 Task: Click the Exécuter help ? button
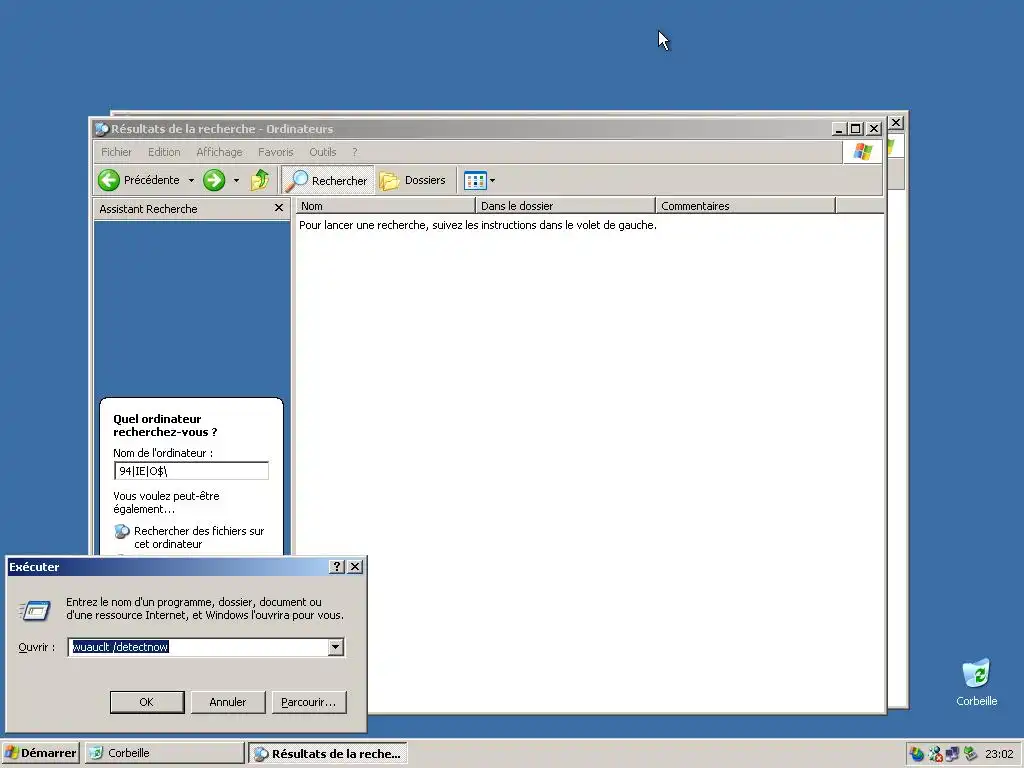click(337, 567)
